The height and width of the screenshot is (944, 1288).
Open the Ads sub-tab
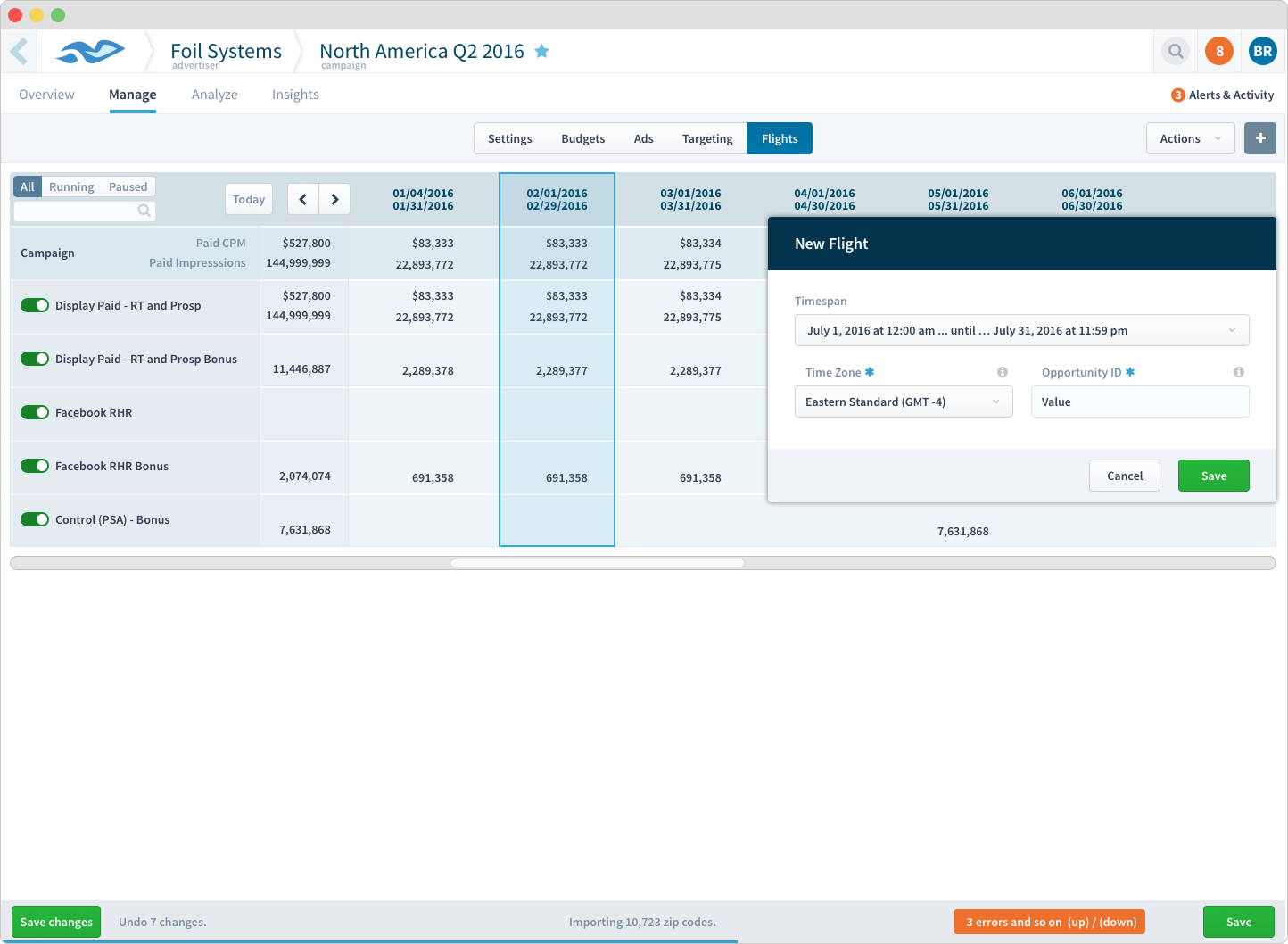coord(644,138)
